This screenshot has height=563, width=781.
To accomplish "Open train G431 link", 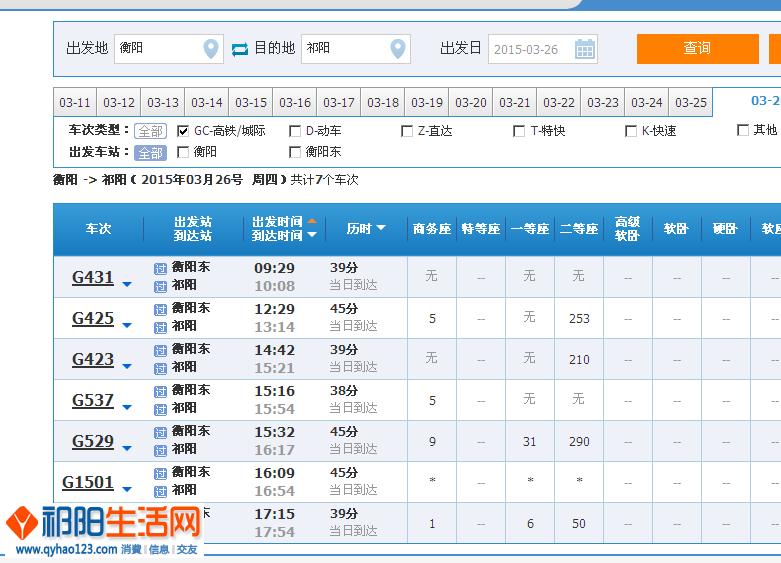I will click(x=93, y=277).
